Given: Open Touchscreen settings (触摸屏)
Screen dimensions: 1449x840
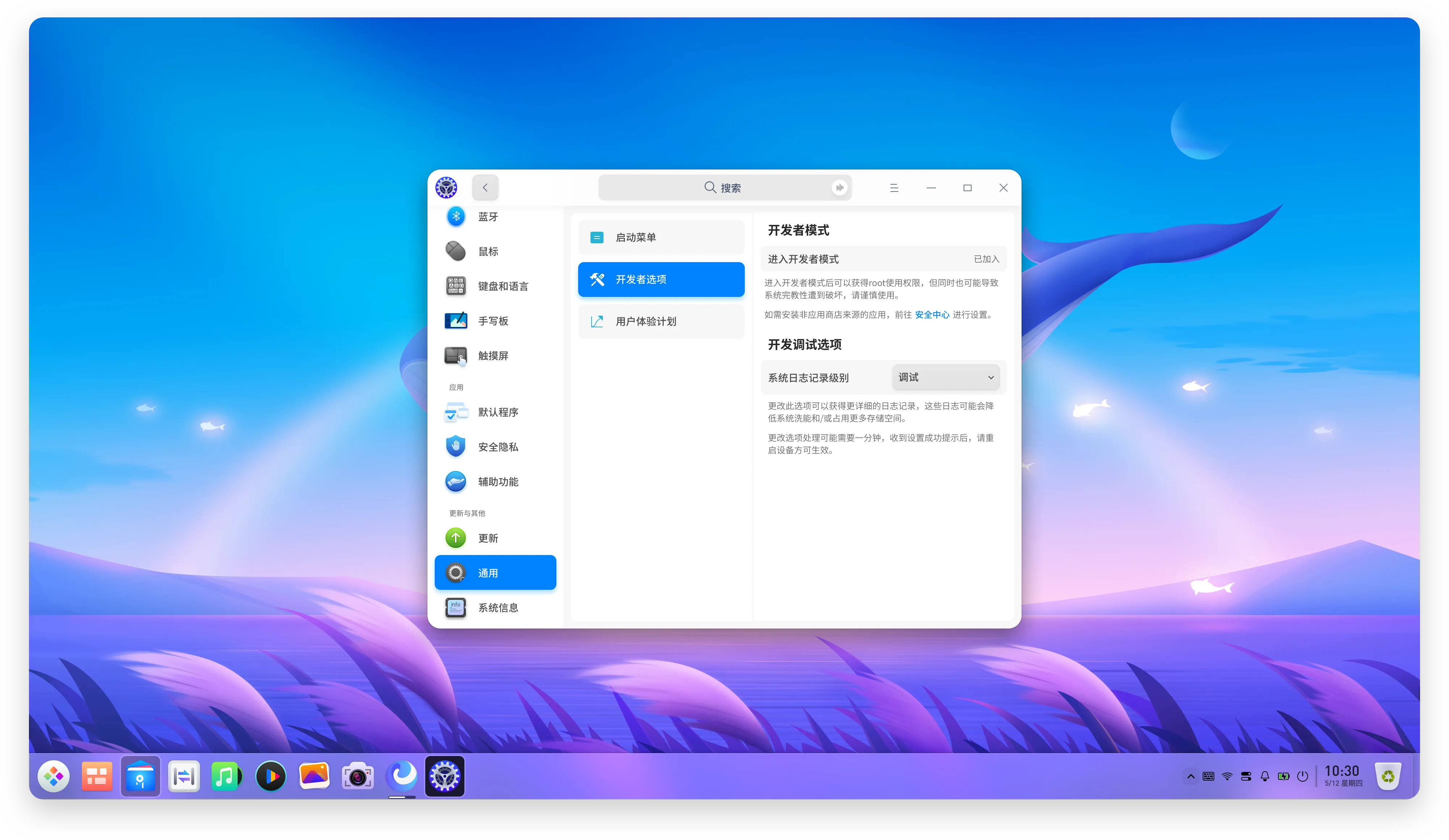Looking at the screenshot, I should tap(496, 355).
